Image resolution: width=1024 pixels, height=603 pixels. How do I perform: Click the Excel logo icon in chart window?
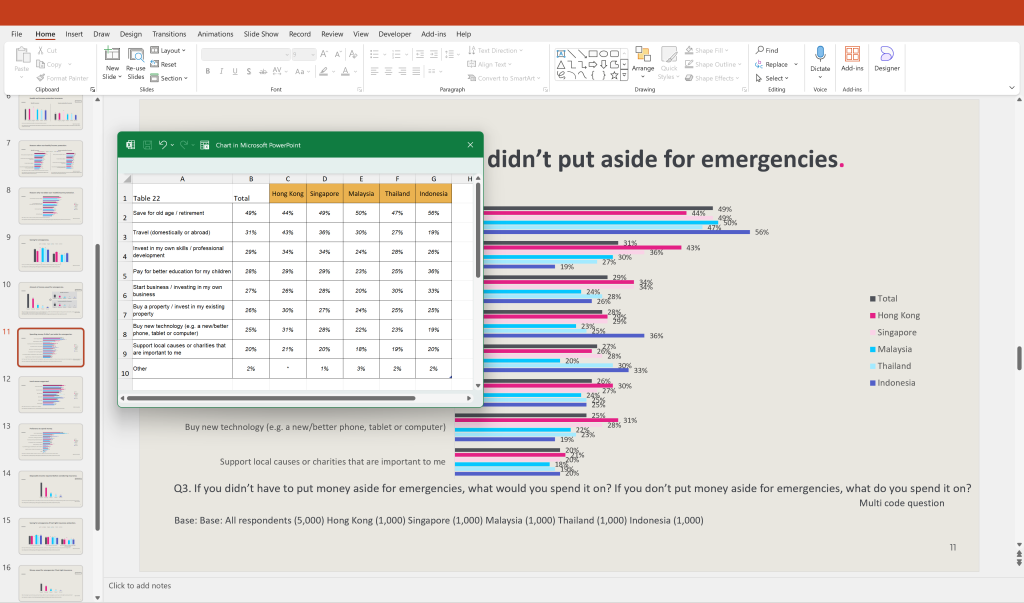pos(130,145)
